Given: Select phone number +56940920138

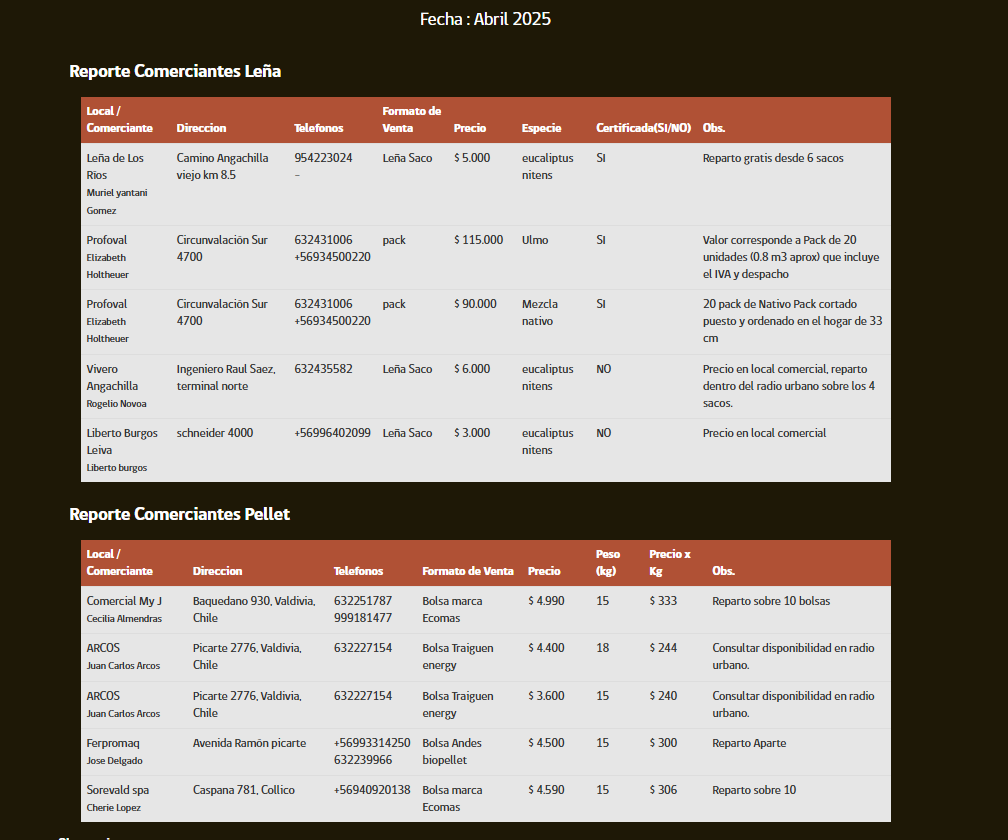Looking at the screenshot, I should [x=372, y=790].
